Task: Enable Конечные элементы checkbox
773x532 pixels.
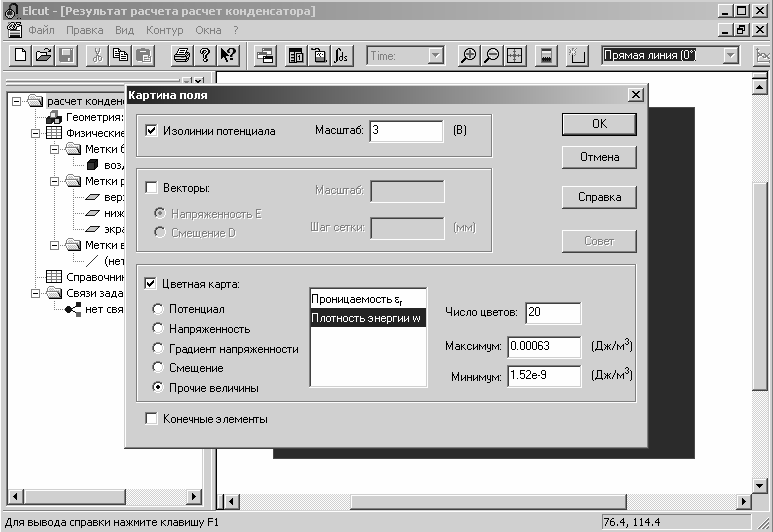Action: (151, 419)
